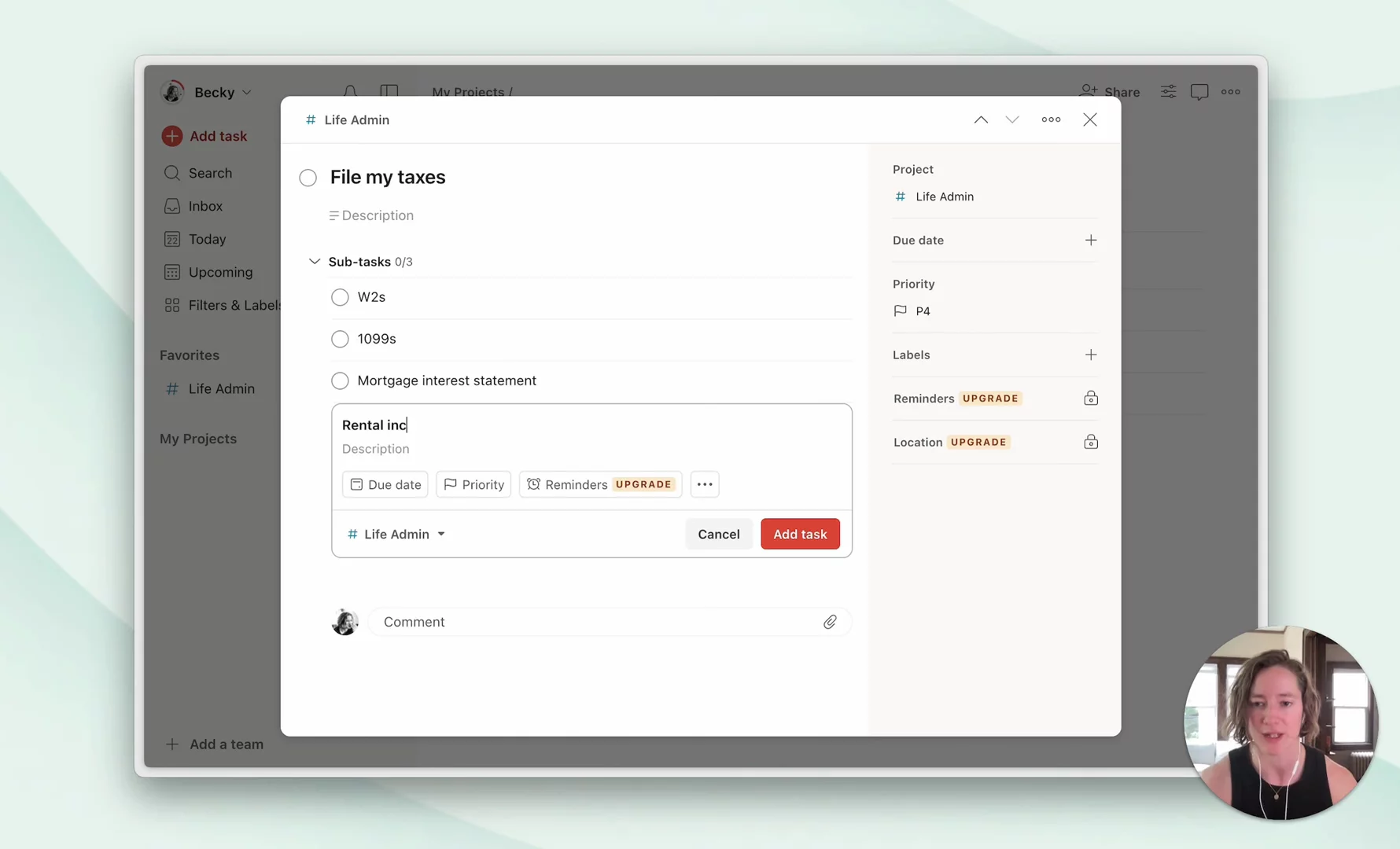Mark the W2s sub-task complete

(340, 297)
